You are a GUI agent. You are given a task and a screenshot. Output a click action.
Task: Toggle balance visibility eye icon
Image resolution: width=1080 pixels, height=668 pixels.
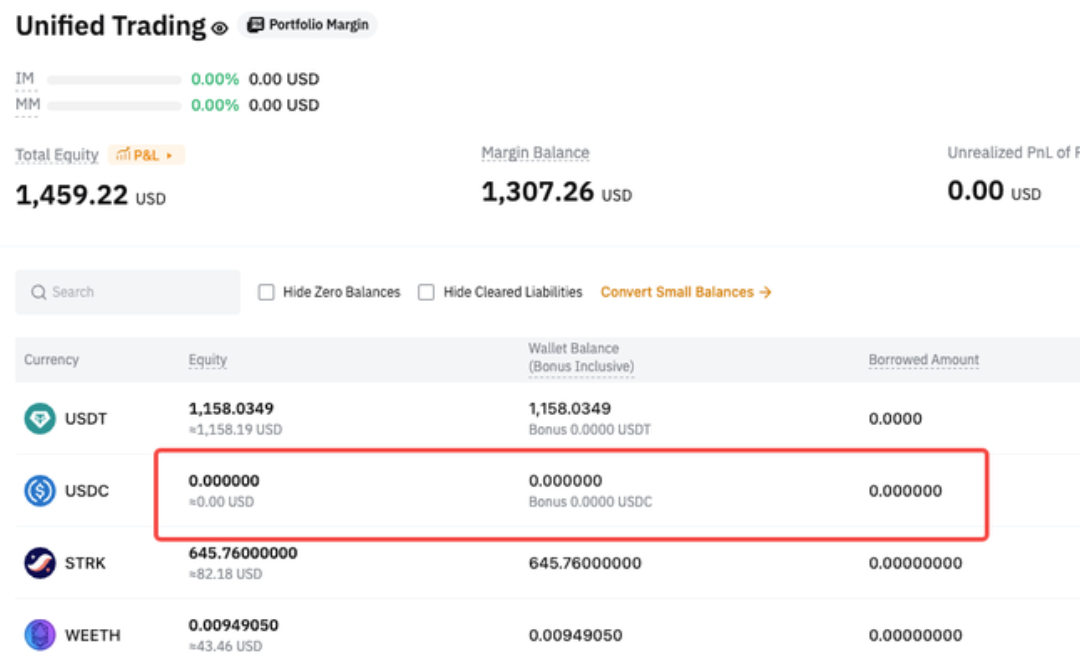[x=220, y=29]
